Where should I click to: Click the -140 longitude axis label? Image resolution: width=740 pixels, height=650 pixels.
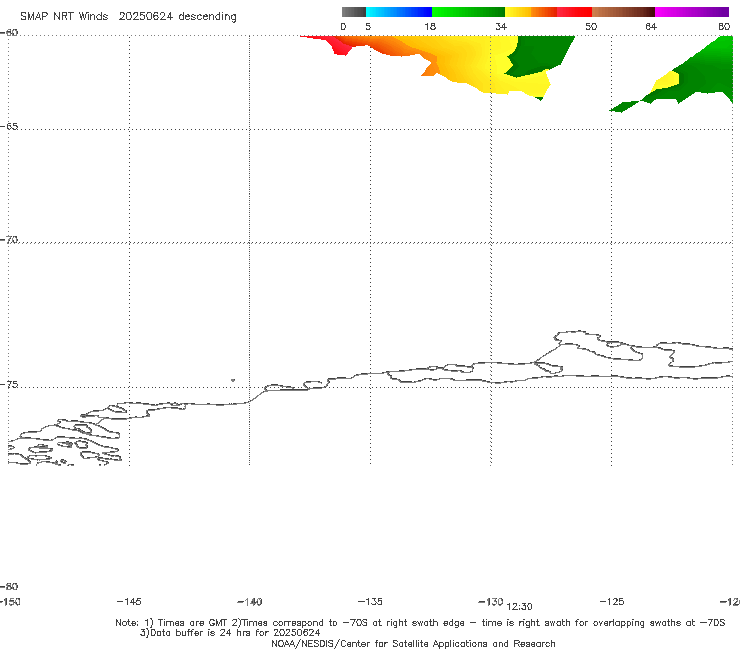[x=250, y=602]
